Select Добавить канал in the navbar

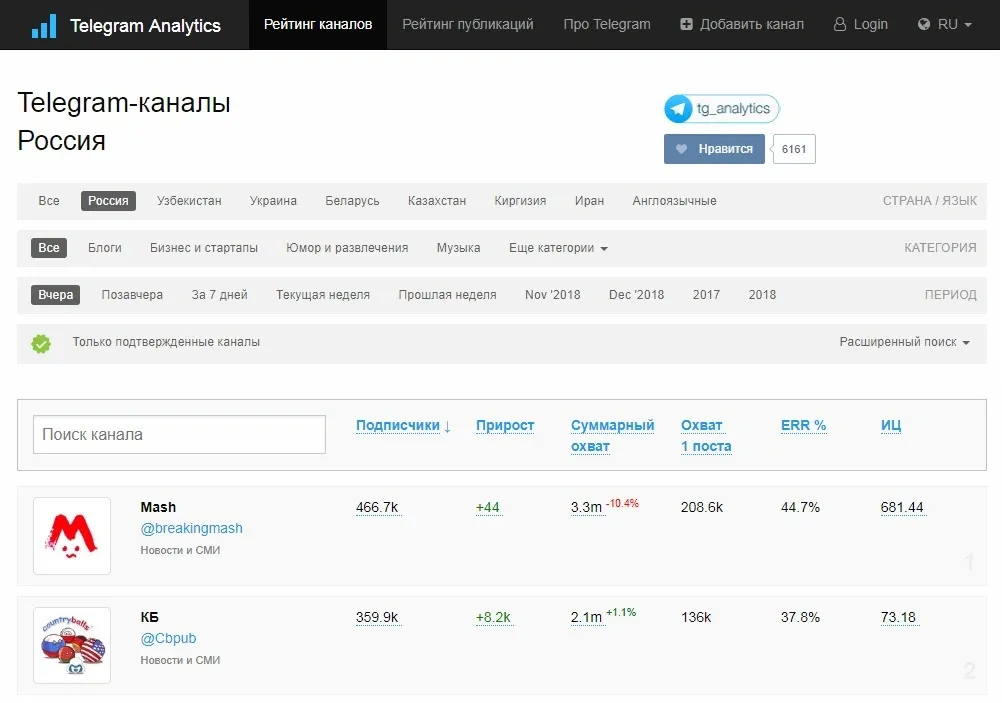pos(742,24)
